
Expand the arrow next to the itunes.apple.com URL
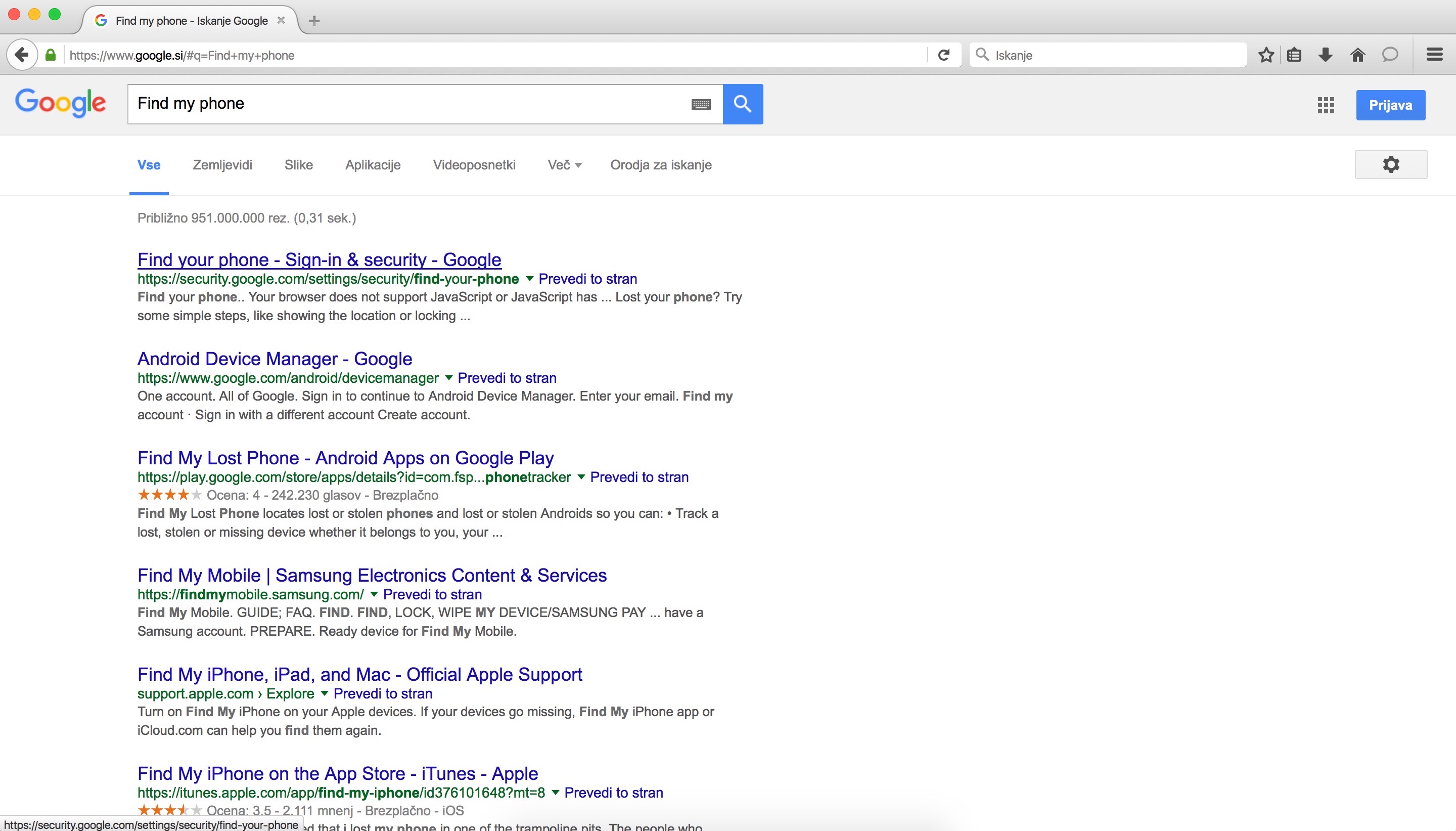click(555, 793)
